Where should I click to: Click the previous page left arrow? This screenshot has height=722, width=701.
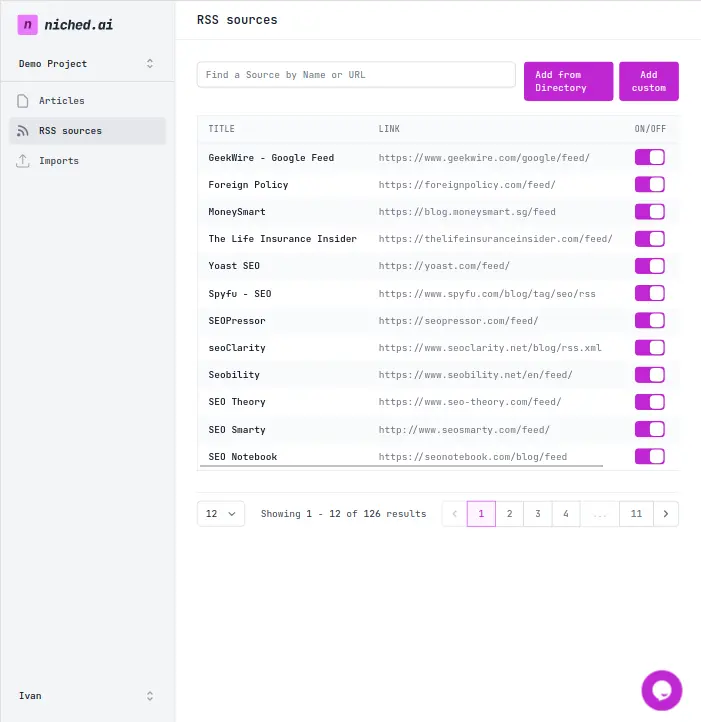[455, 513]
